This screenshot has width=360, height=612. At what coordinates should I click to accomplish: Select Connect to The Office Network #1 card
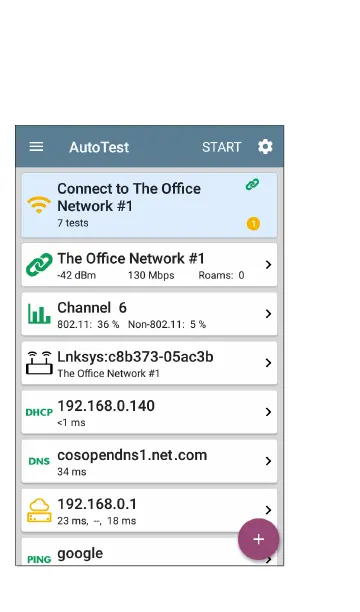(x=149, y=205)
